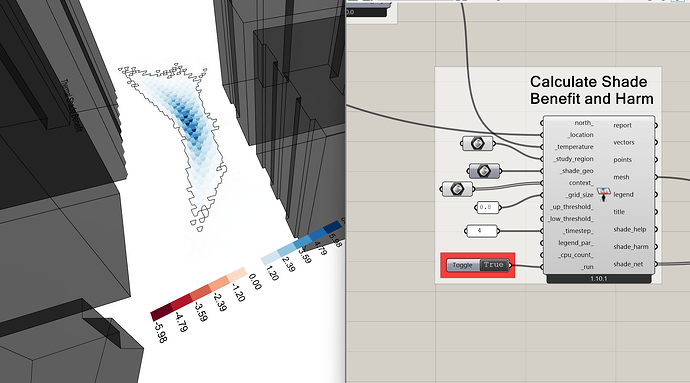Image resolution: width=690 pixels, height=383 pixels.
Task: Click the light blue legend swatch labeled 1.20
Action: (270, 257)
